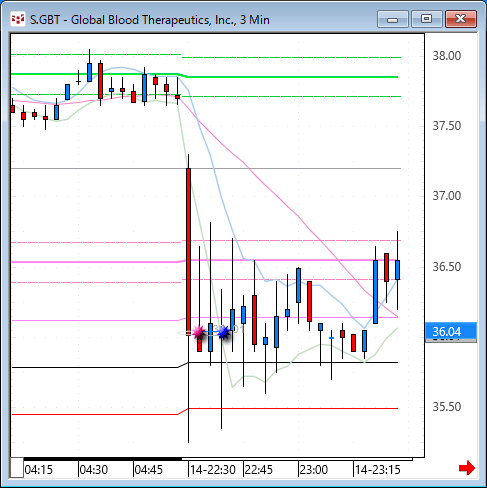Click the magenta starburst trade marker
The image size is (487, 488).
199,332
